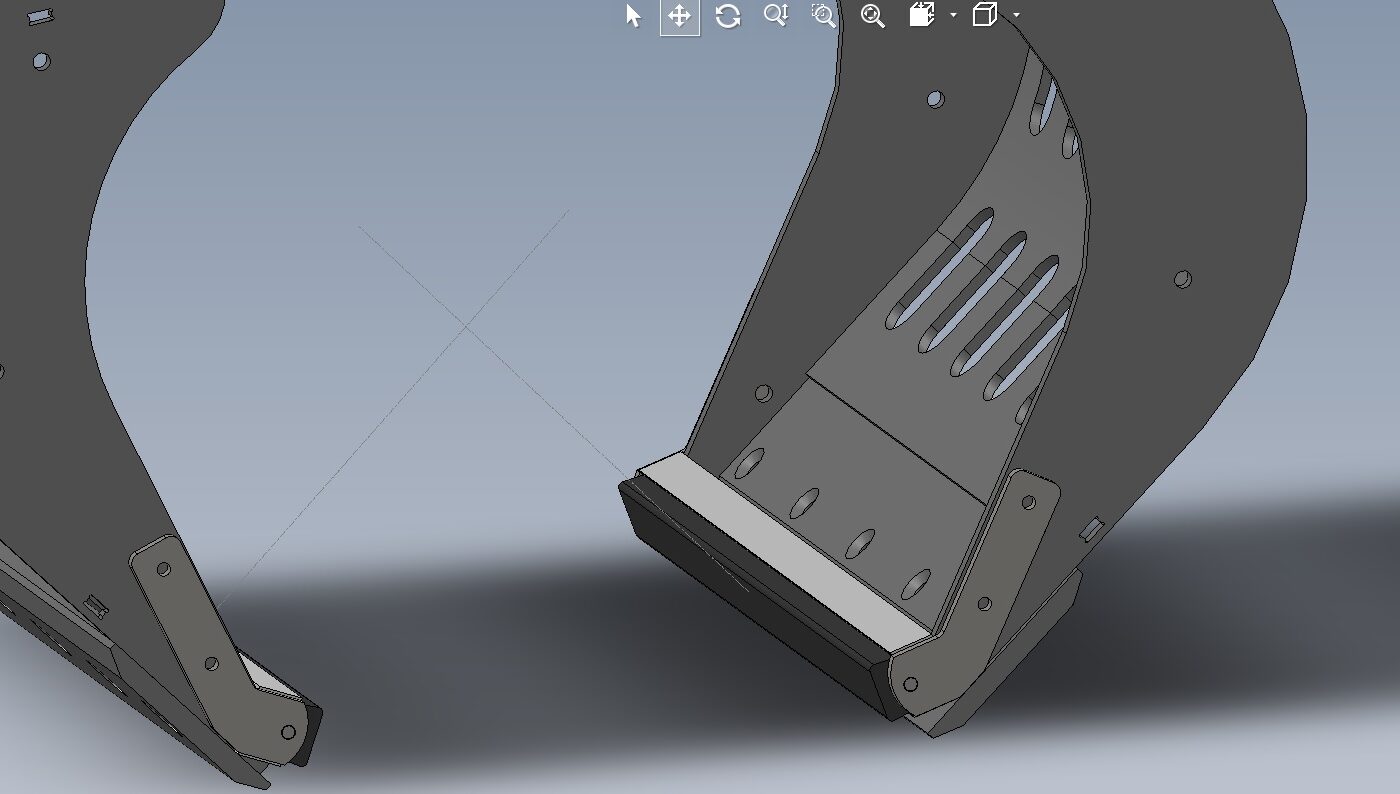Pick the Zoom to area tool
Image resolution: width=1400 pixels, height=794 pixels.
point(823,15)
